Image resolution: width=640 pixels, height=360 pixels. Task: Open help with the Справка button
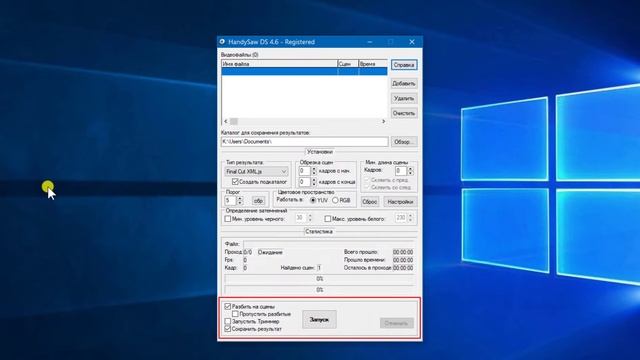tap(404, 65)
